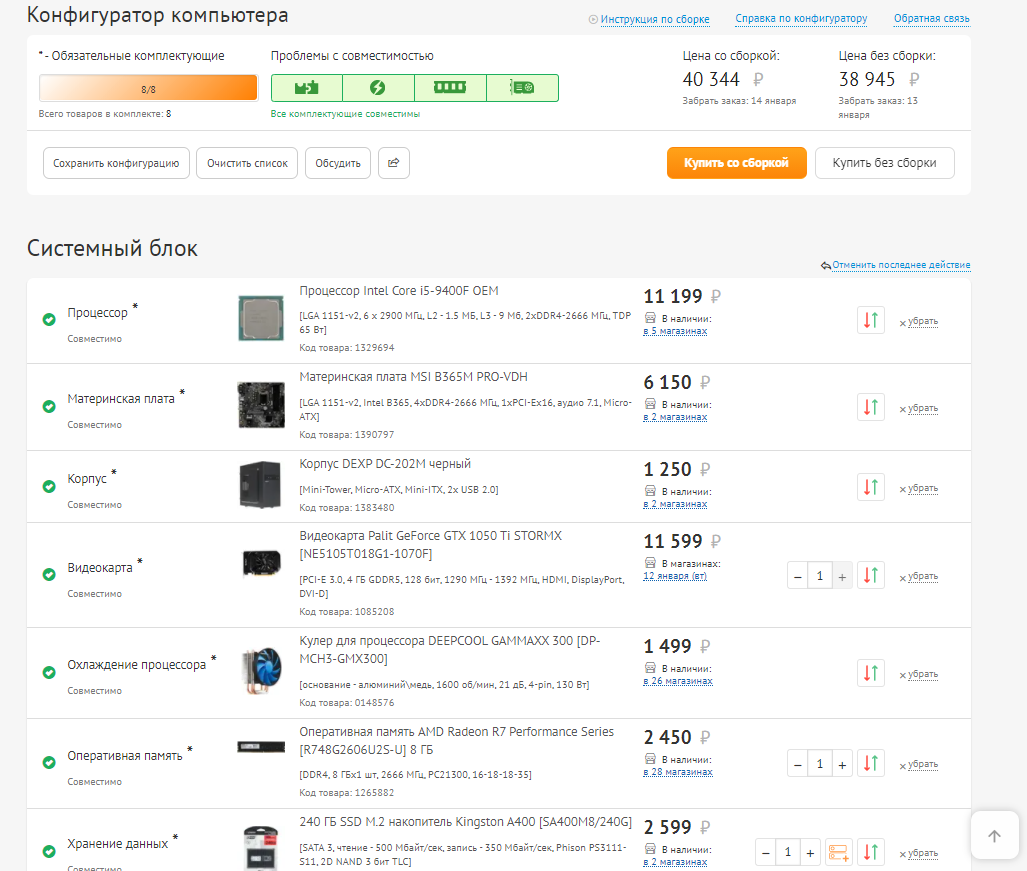Remove the DEXP case with убрать
The width and height of the screenshot is (1027, 871).
coord(922,488)
